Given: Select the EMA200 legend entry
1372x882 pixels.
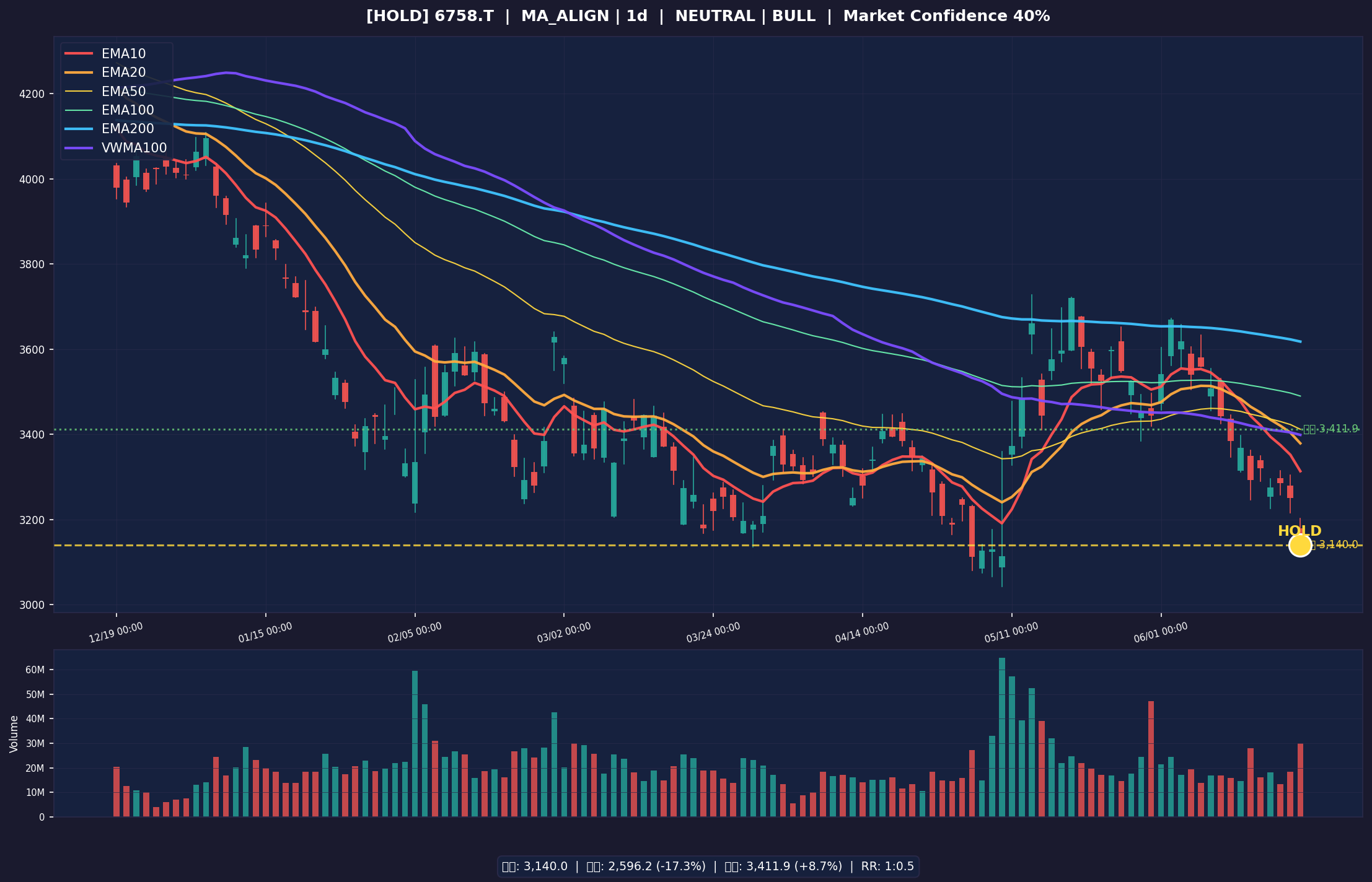Looking at the screenshot, I should pos(109,129).
